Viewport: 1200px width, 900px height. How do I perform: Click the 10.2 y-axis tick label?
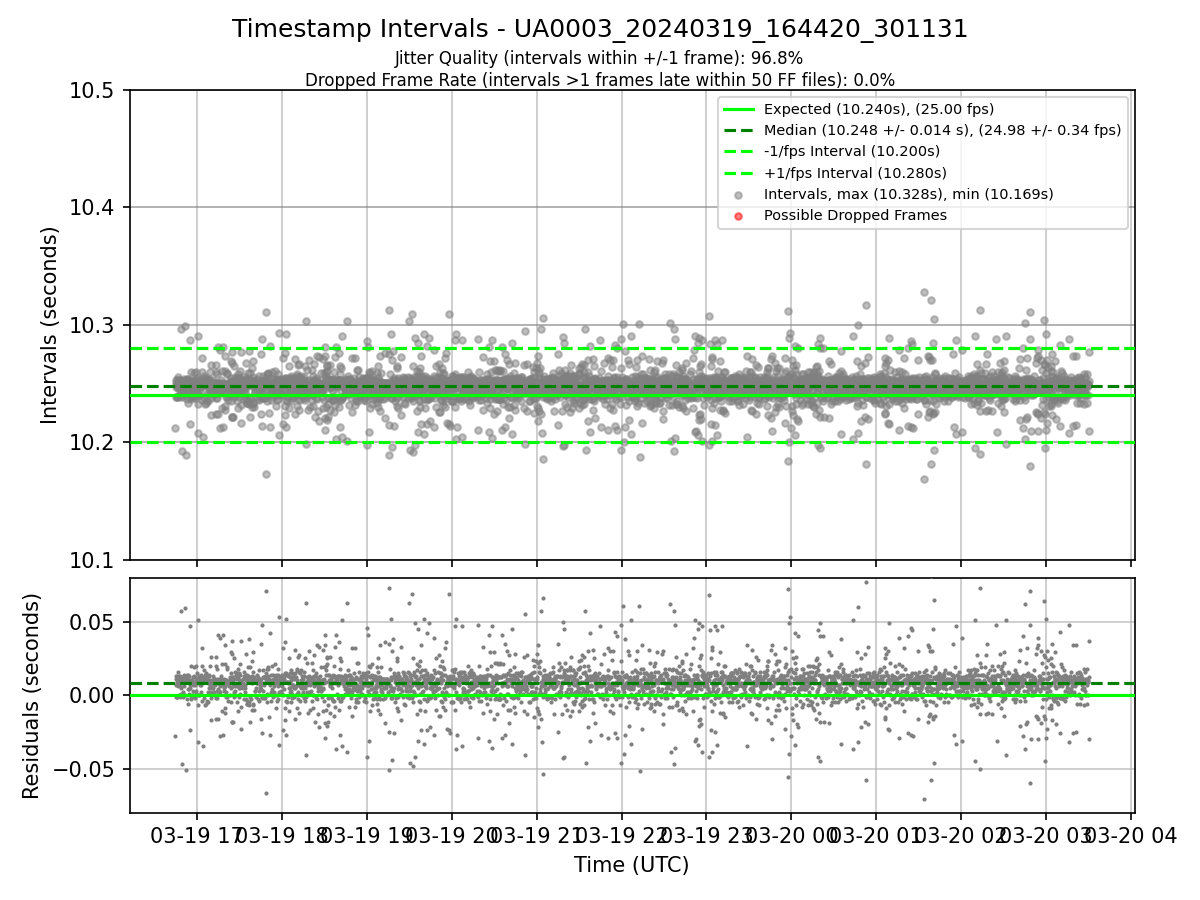click(x=94, y=443)
